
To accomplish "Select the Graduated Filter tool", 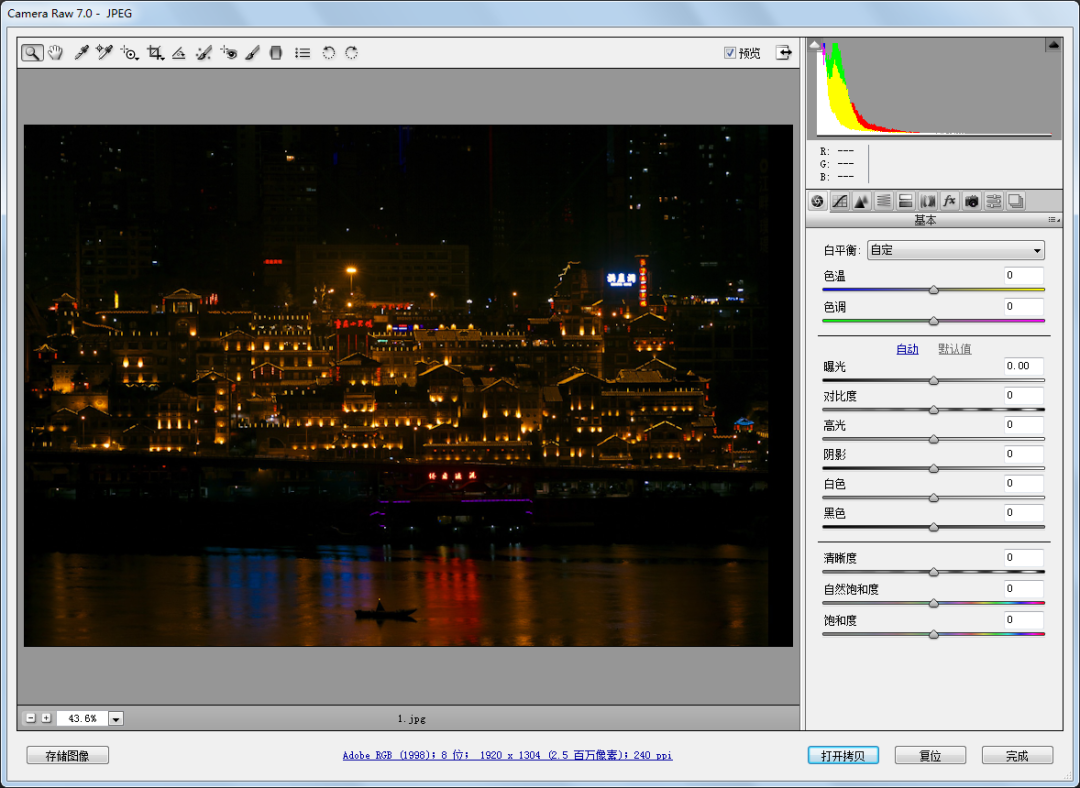I will coord(276,52).
